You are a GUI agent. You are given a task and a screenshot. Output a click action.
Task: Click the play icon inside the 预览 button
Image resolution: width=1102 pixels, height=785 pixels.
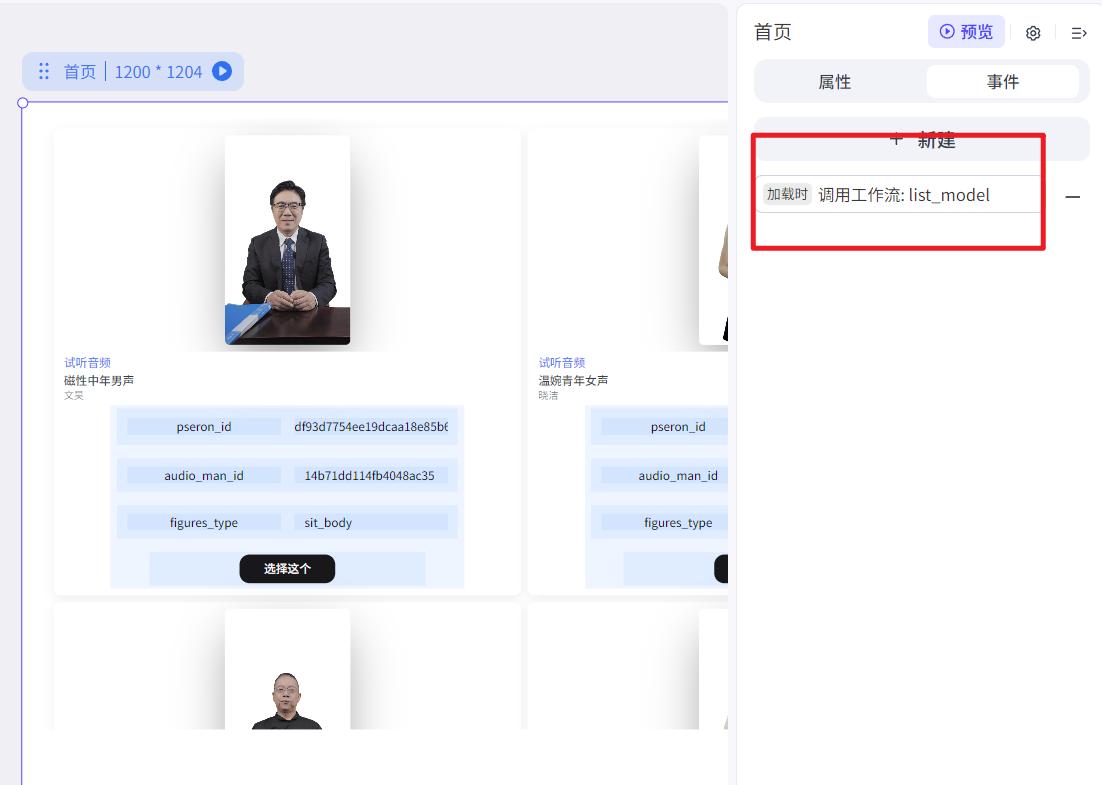[945, 31]
